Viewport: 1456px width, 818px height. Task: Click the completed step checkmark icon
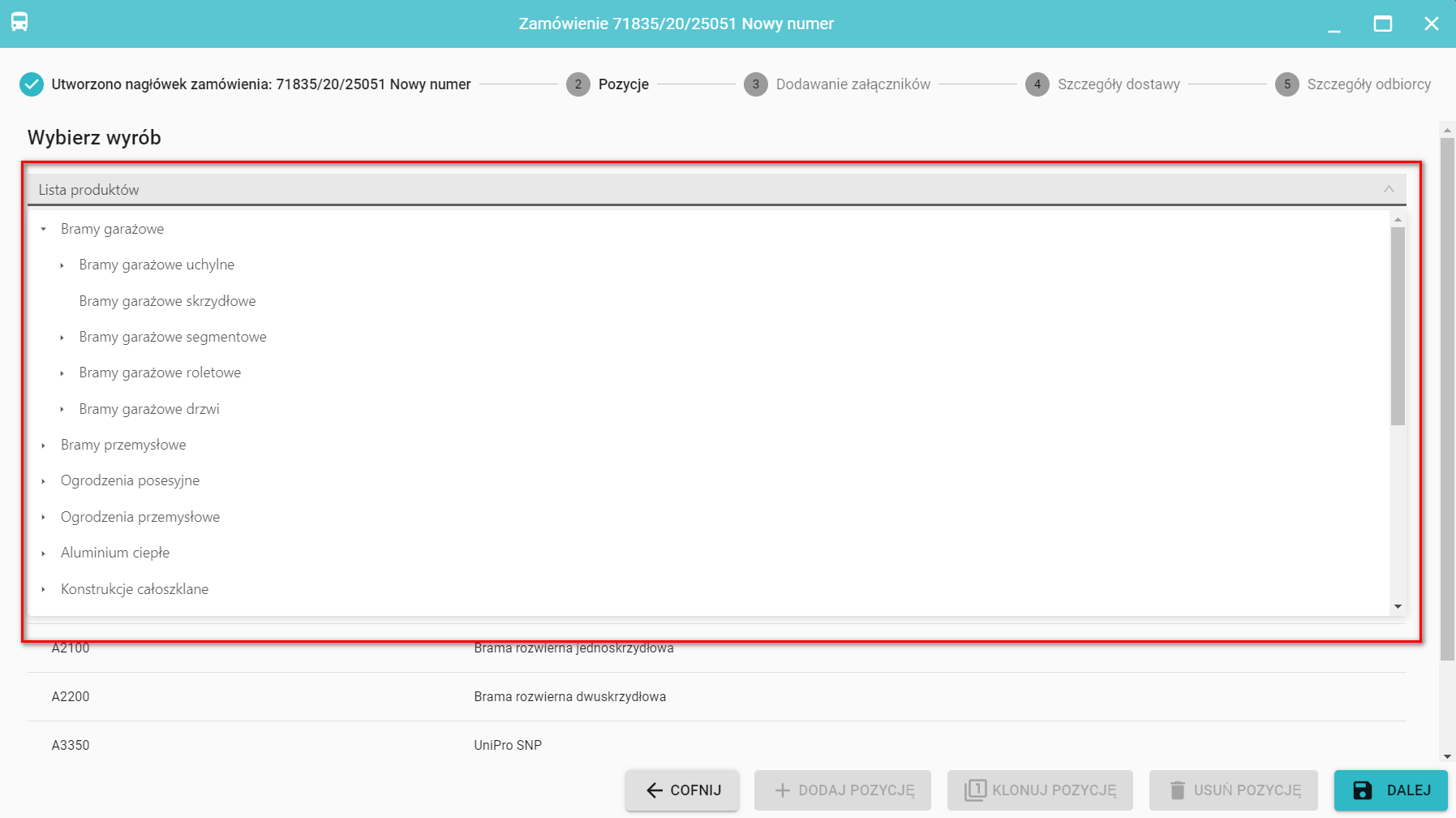click(32, 84)
